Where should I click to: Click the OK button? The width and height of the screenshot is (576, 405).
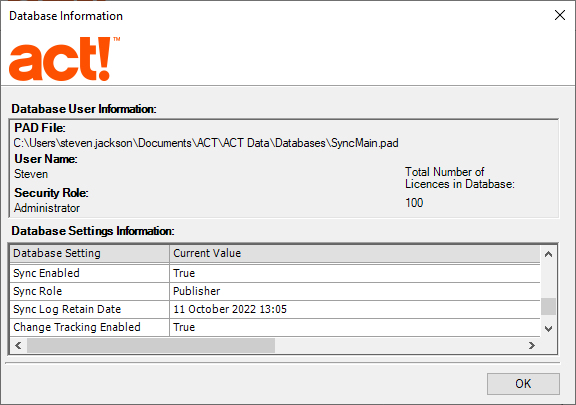coord(523,384)
